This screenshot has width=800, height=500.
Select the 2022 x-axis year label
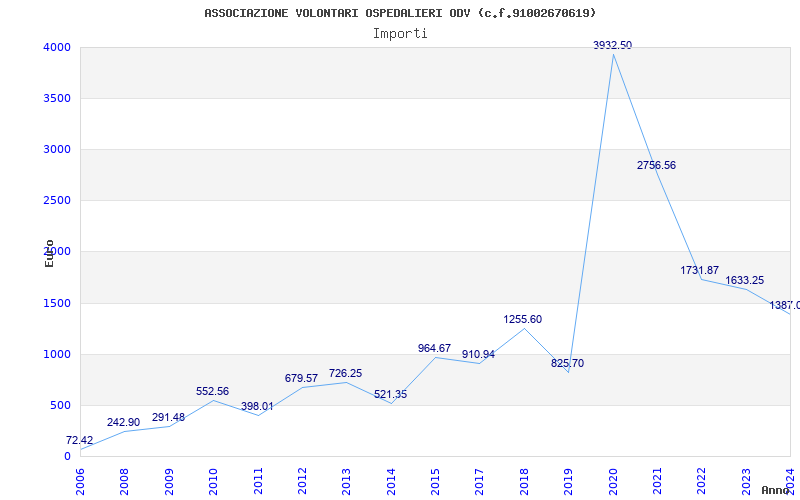pos(702,480)
